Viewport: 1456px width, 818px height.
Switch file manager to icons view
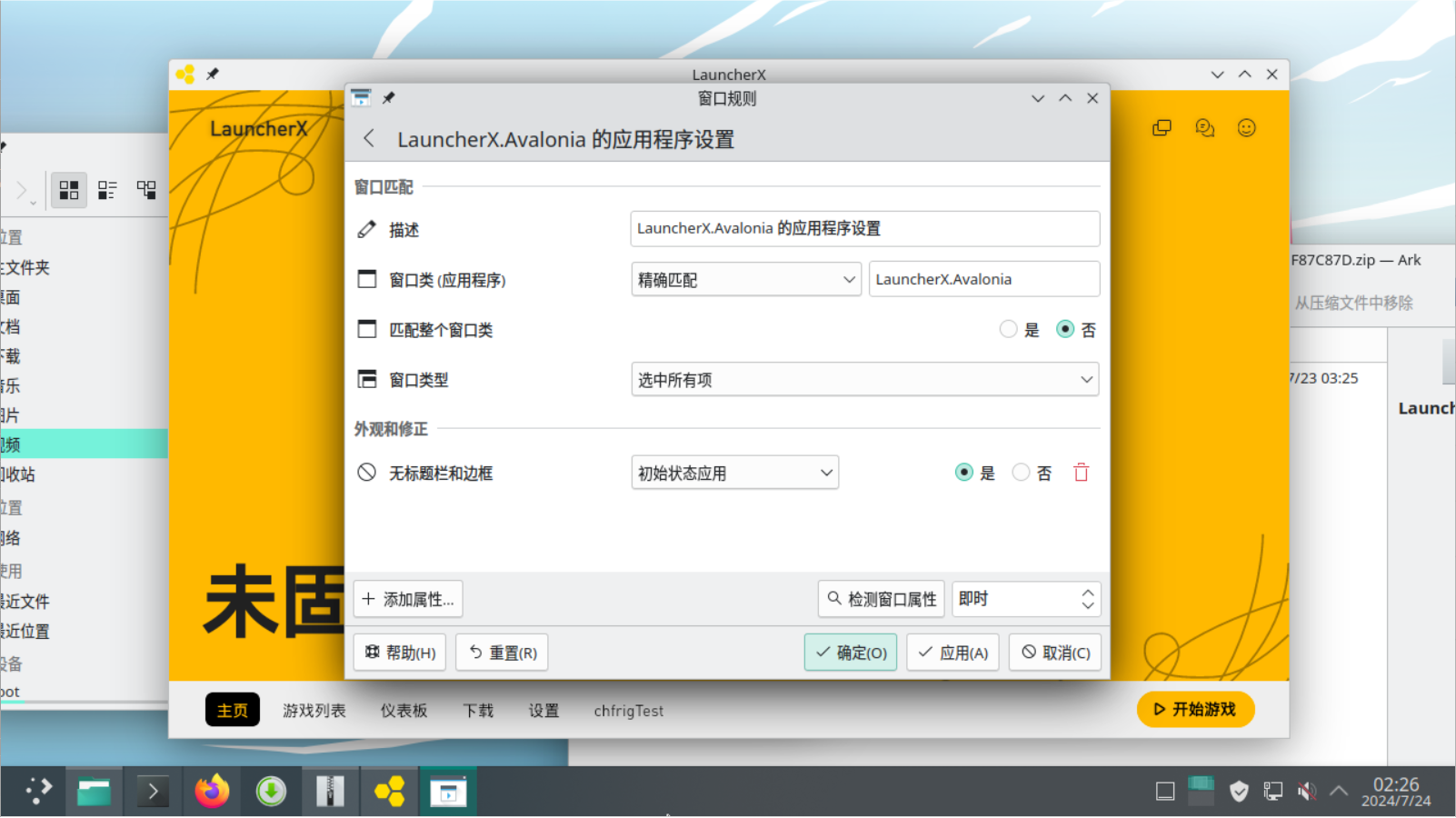[69, 190]
